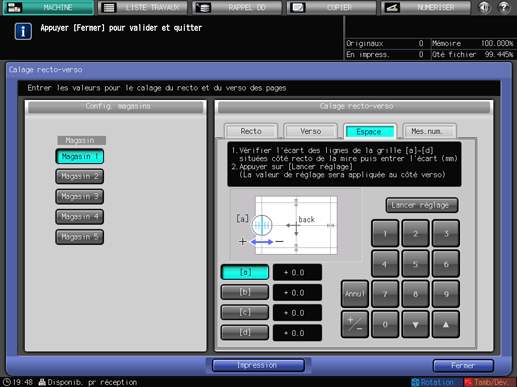
Task: Select Magasin 4 tray
Action: pyautogui.click(x=80, y=217)
